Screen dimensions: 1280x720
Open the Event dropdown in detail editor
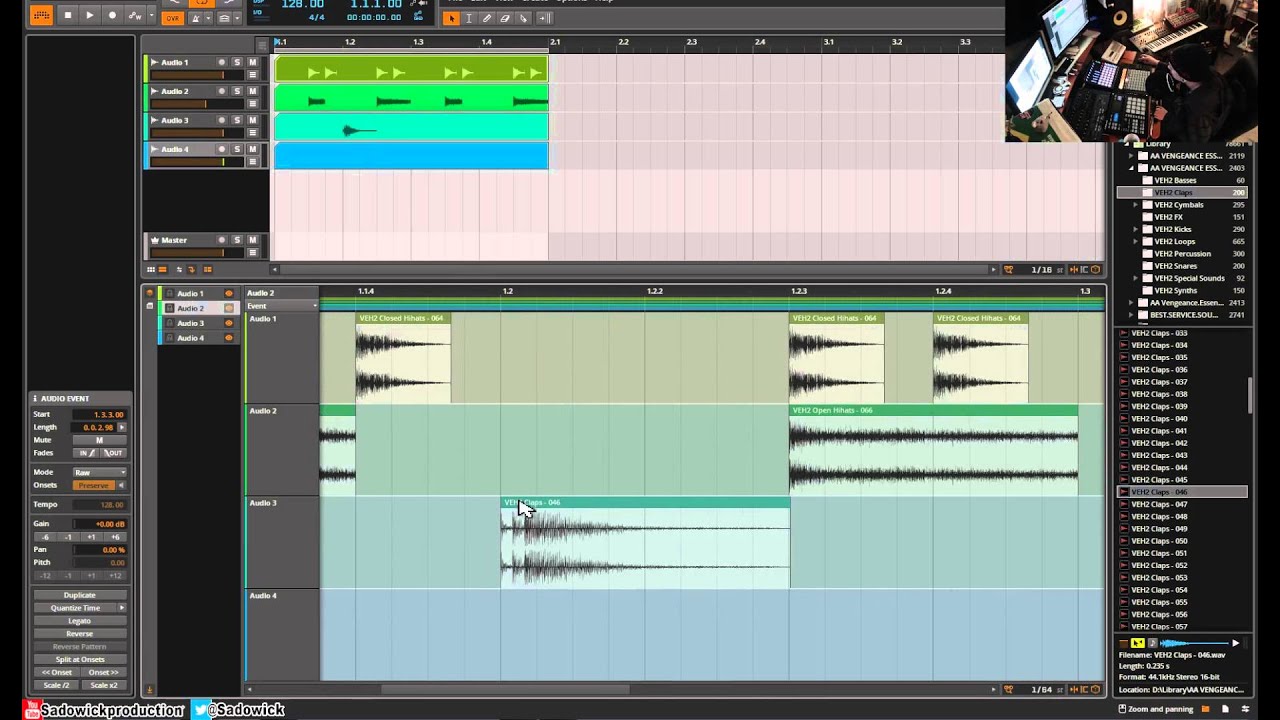point(282,306)
